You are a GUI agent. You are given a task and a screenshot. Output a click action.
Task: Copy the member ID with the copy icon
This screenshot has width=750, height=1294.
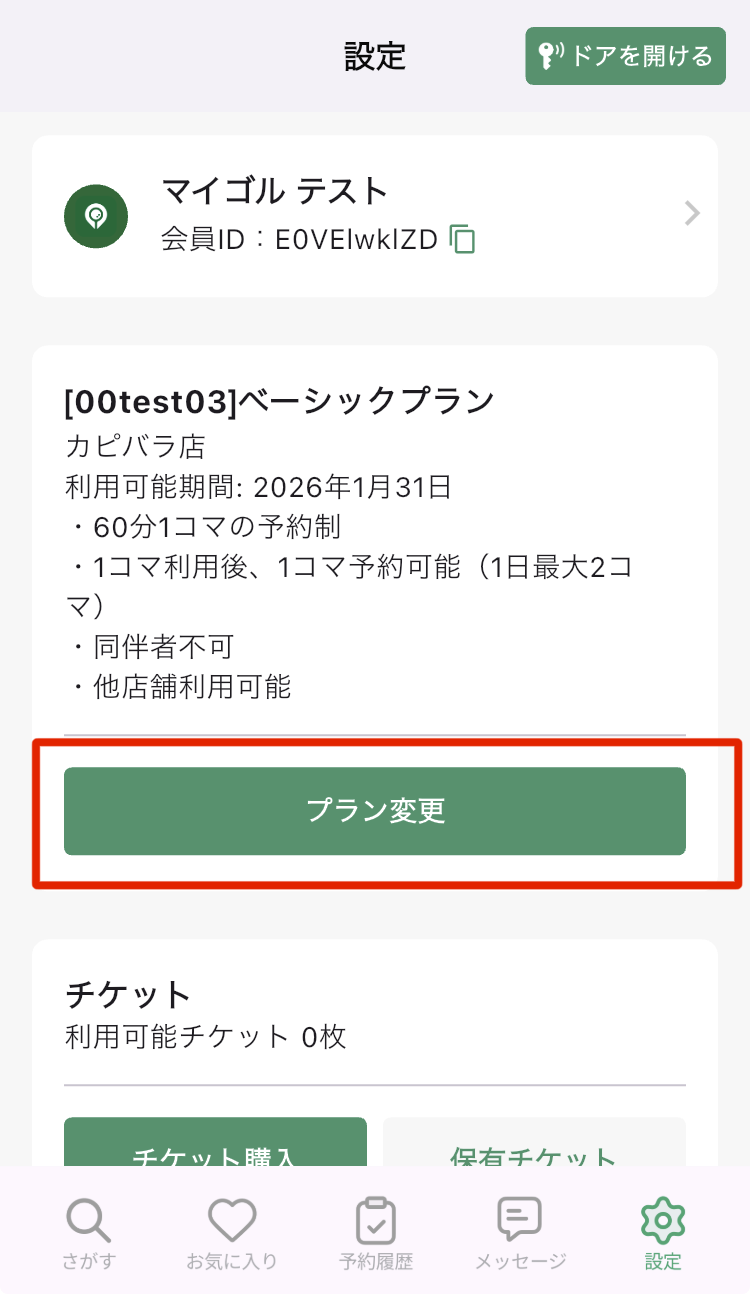(462, 239)
